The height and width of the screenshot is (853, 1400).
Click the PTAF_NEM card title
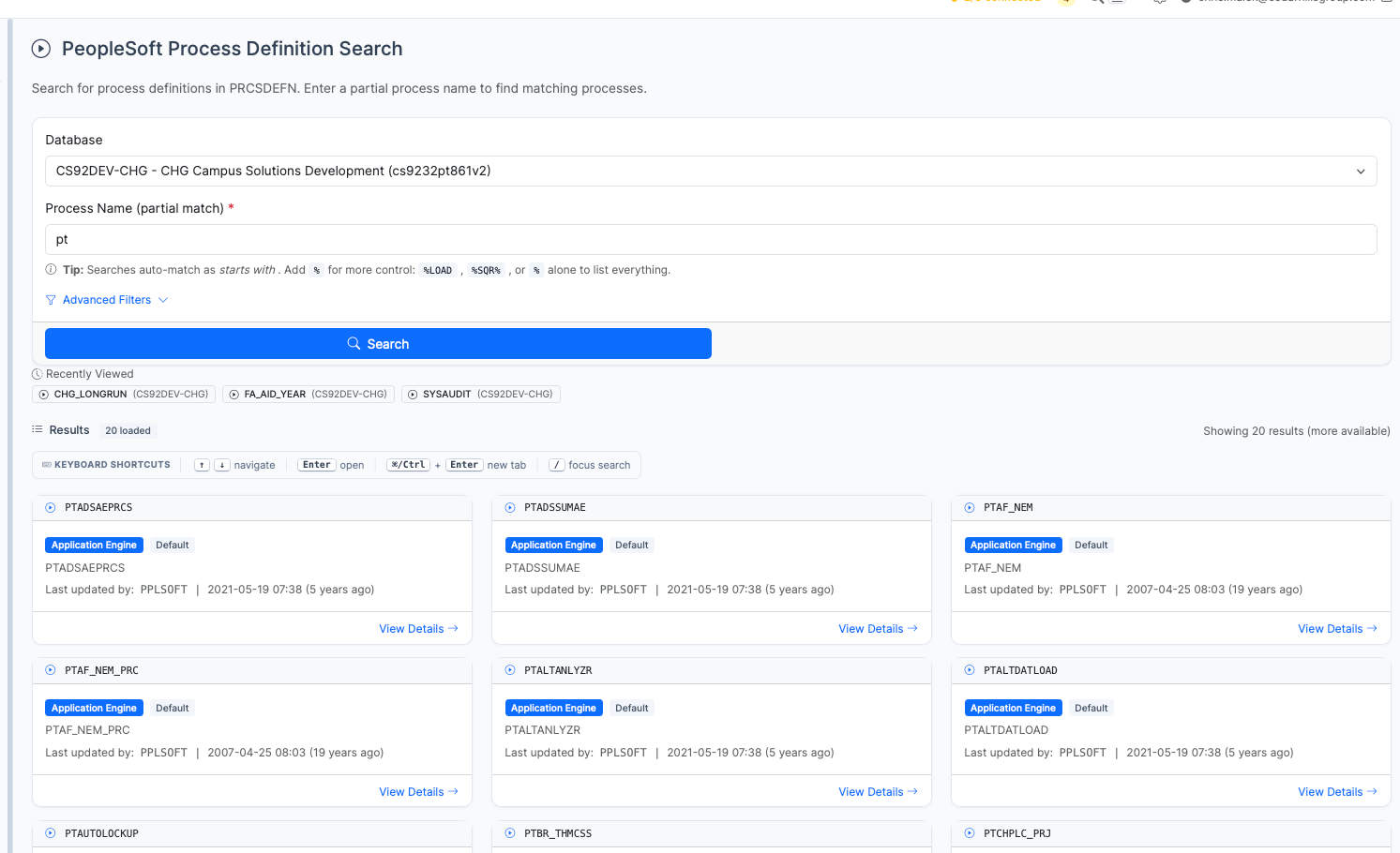point(1008,508)
